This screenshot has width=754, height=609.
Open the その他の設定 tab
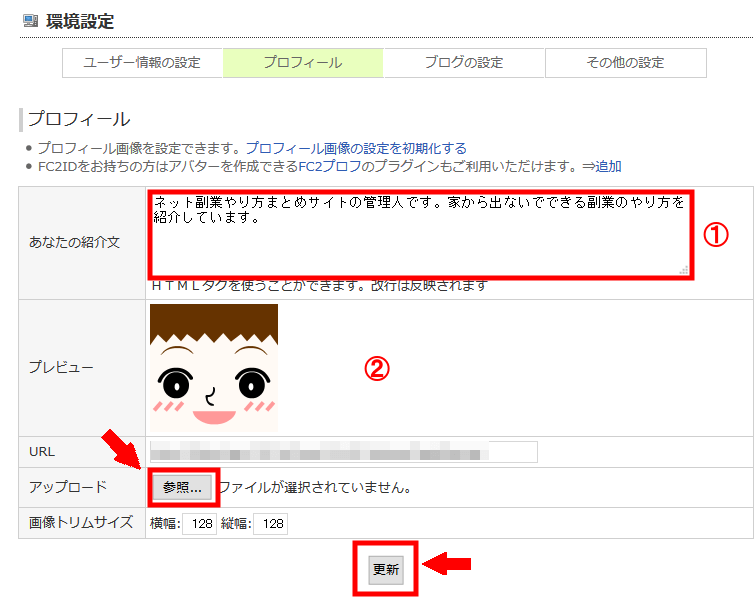(626, 63)
